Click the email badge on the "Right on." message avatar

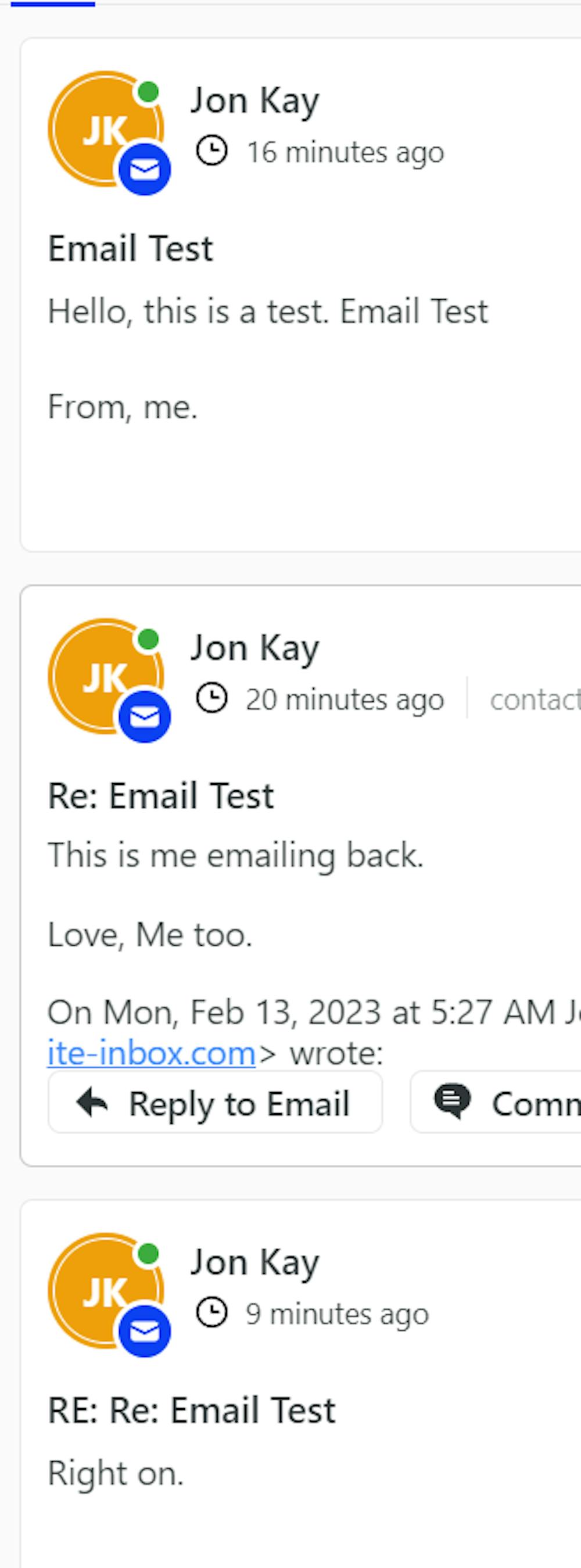(144, 1331)
